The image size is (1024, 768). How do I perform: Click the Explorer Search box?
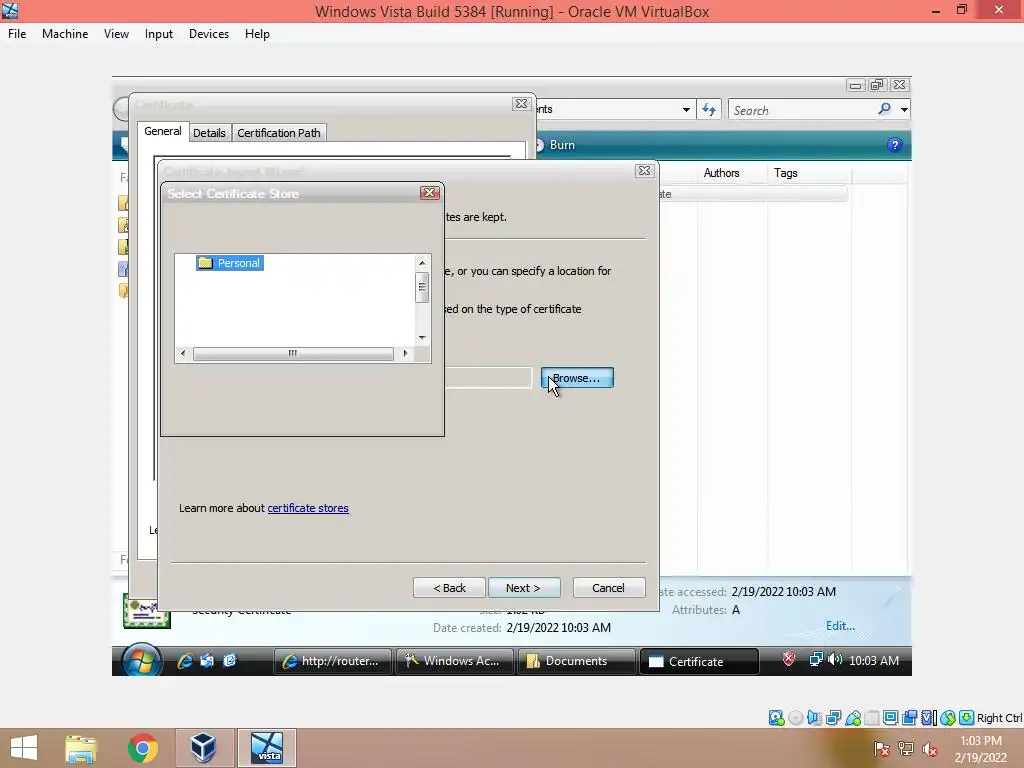point(803,110)
